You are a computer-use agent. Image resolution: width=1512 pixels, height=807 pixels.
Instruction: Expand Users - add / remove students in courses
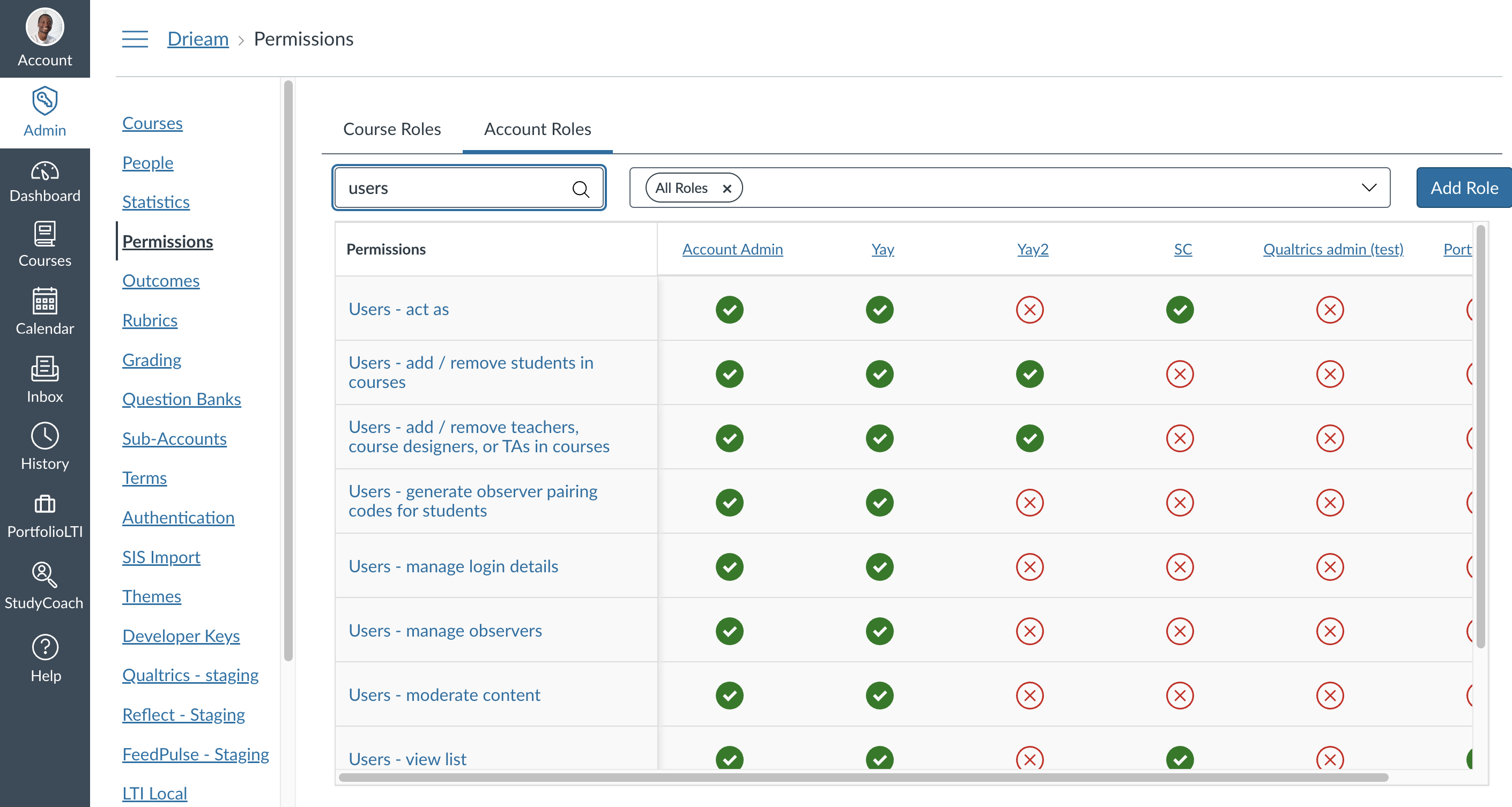(x=471, y=372)
